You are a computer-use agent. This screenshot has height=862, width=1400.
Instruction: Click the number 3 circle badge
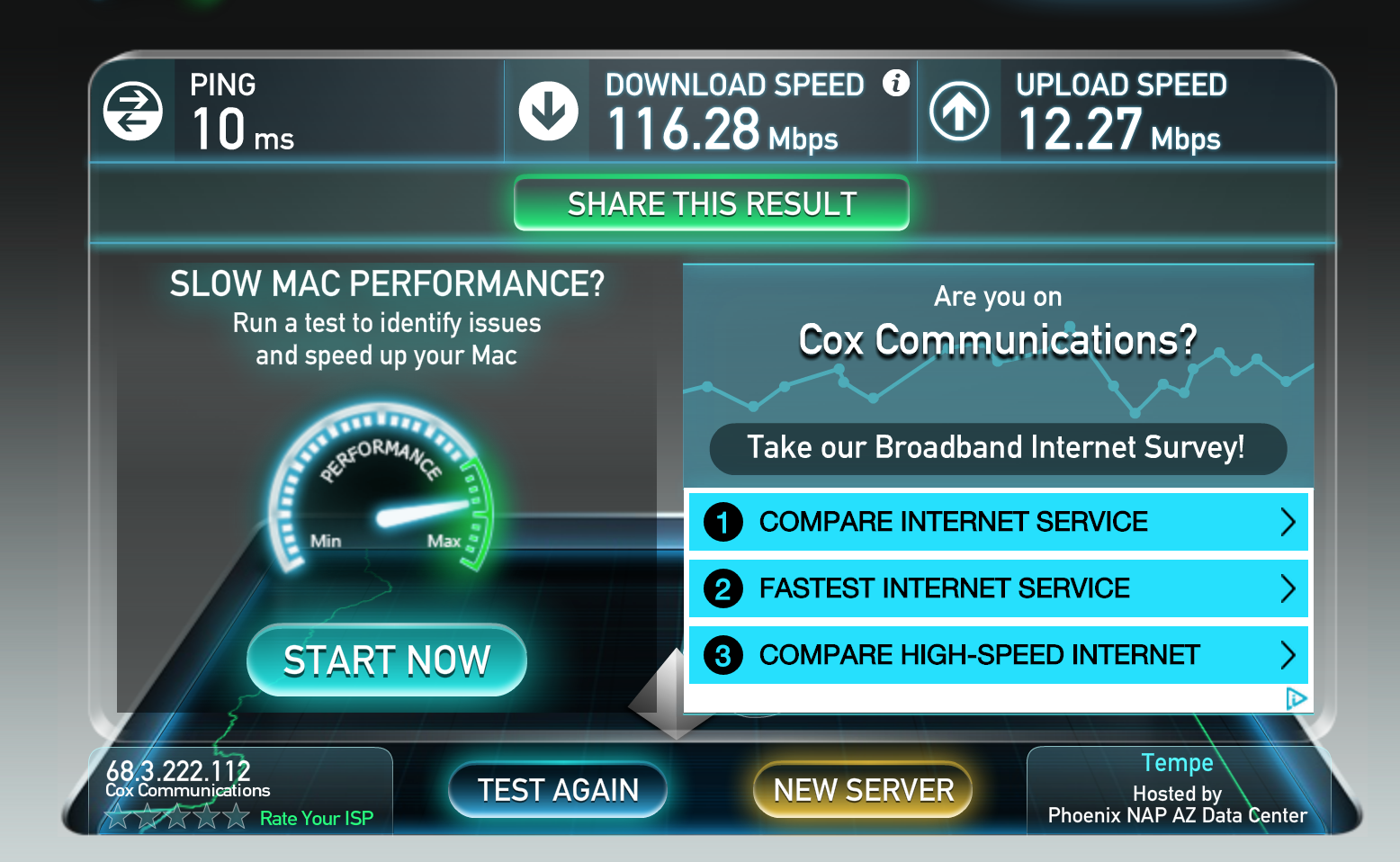pos(723,655)
